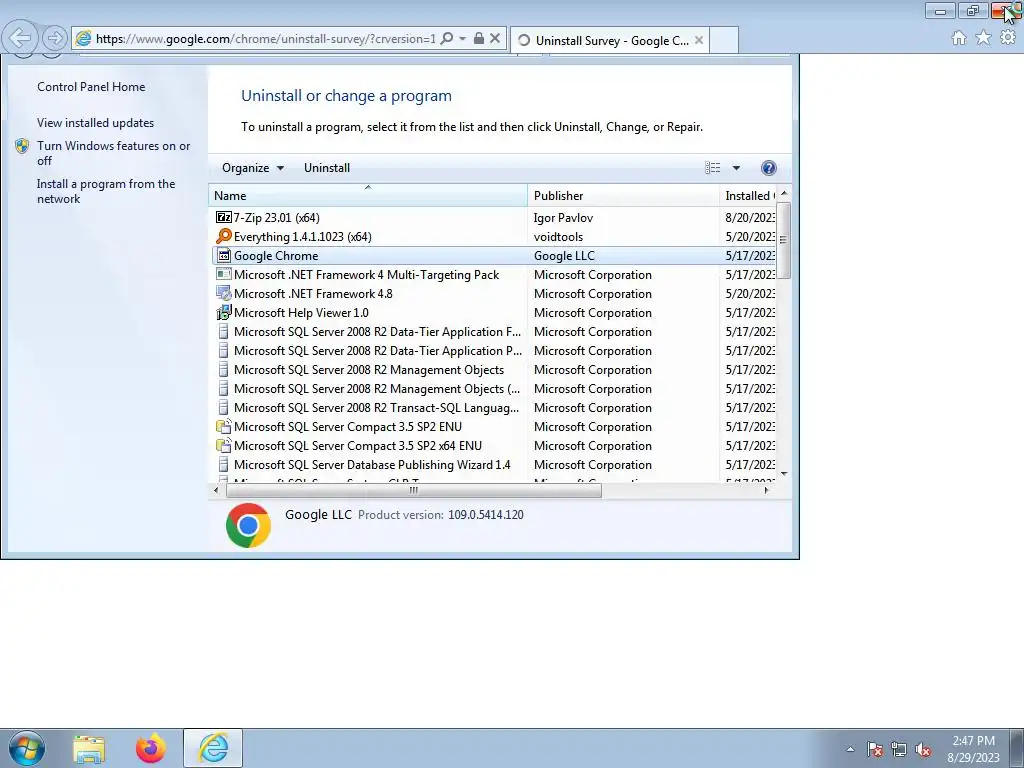
Task: Click the SQL Server Compact 3.5 SP2 ENU icon
Action: click(x=223, y=426)
